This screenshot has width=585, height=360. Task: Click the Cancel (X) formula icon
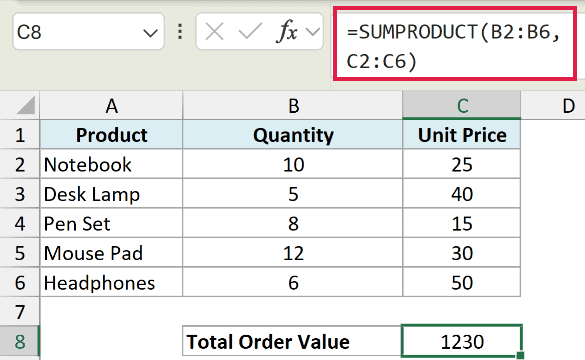click(x=215, y=32)
